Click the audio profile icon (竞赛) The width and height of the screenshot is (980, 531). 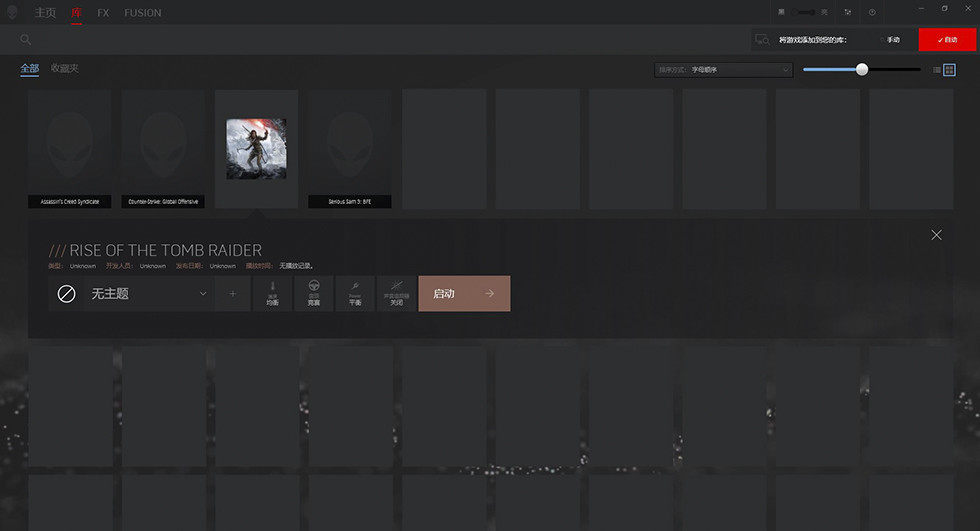coord(314,294)
